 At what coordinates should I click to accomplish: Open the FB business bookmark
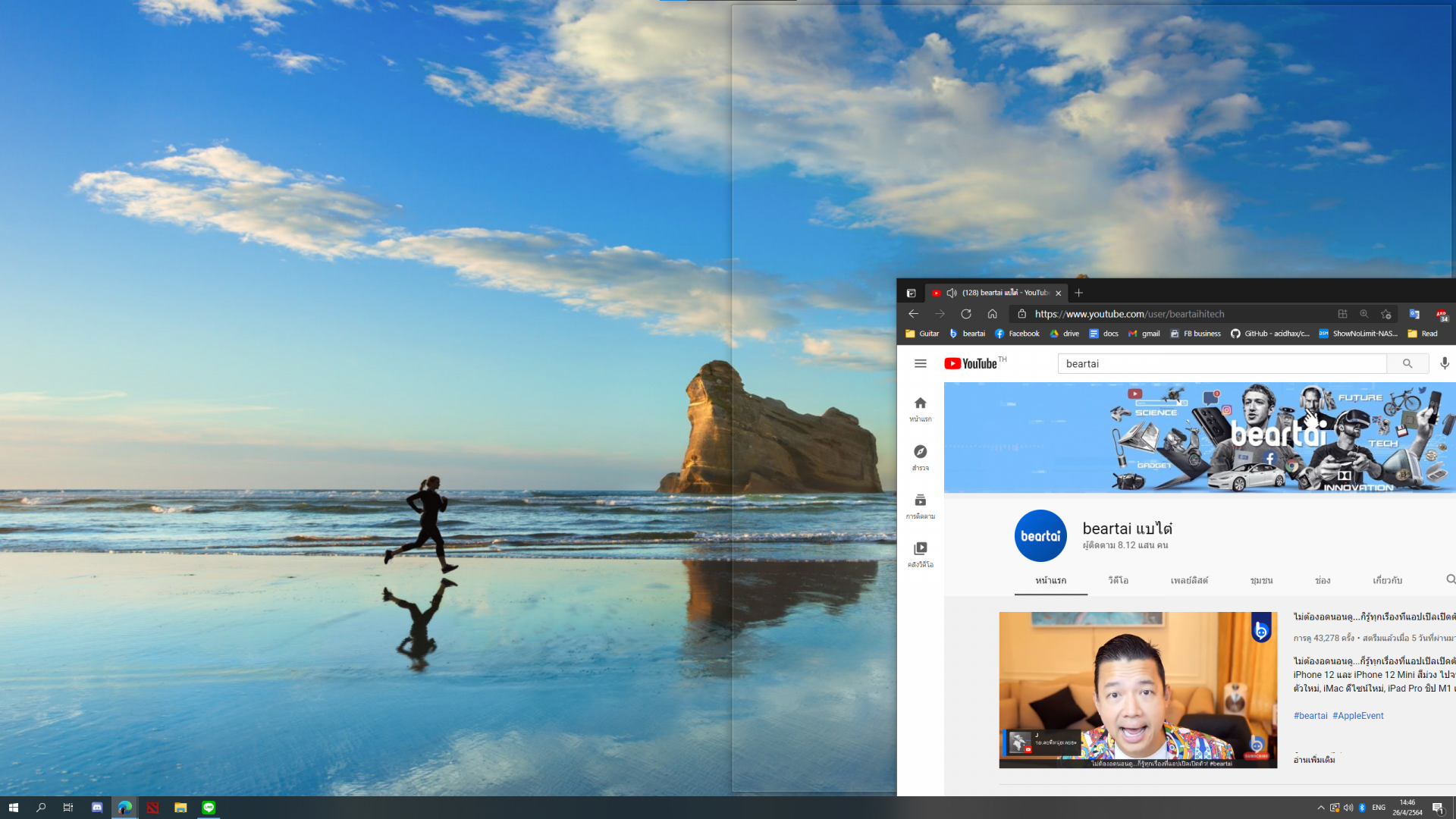click(x=1196, y=334)
